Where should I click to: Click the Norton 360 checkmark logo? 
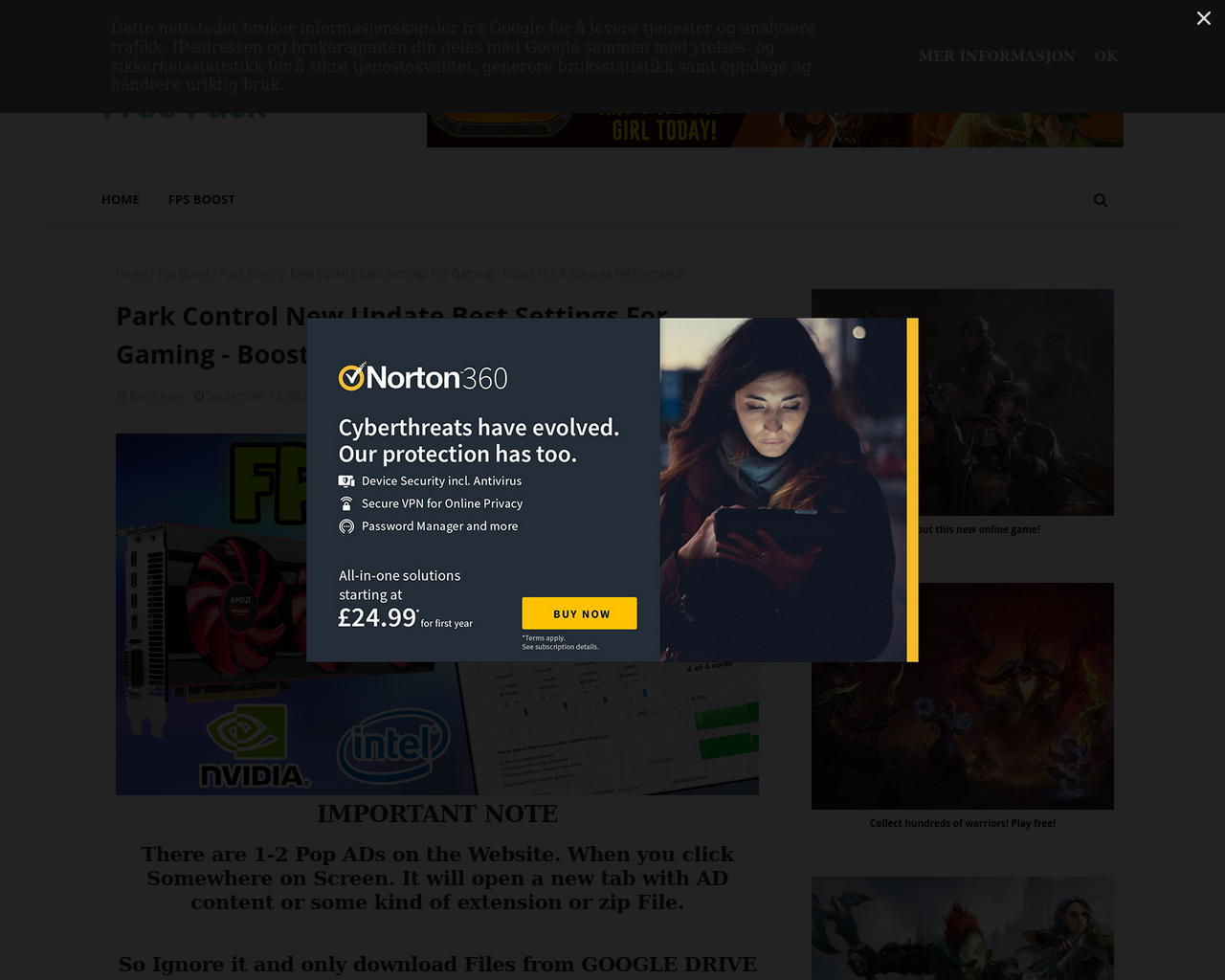point(351,377)
